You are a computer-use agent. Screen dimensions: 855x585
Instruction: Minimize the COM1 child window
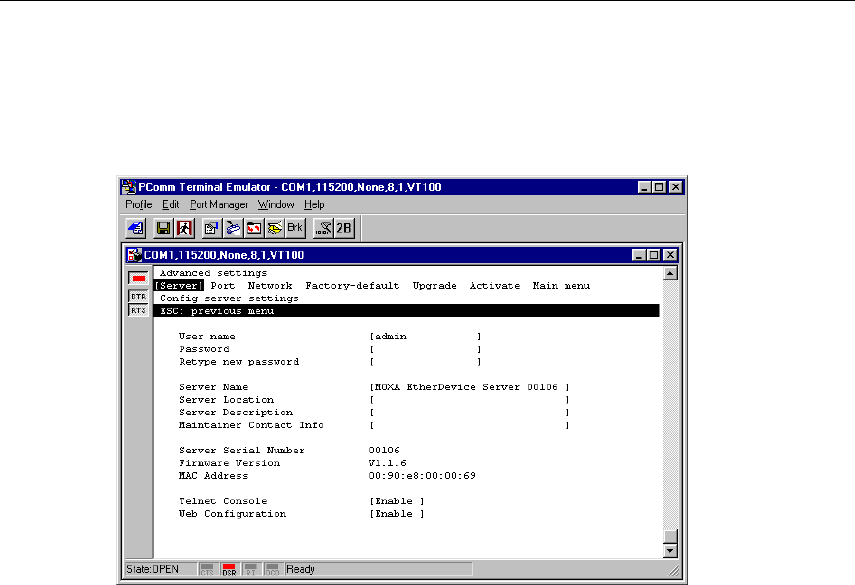click(639, 255)
